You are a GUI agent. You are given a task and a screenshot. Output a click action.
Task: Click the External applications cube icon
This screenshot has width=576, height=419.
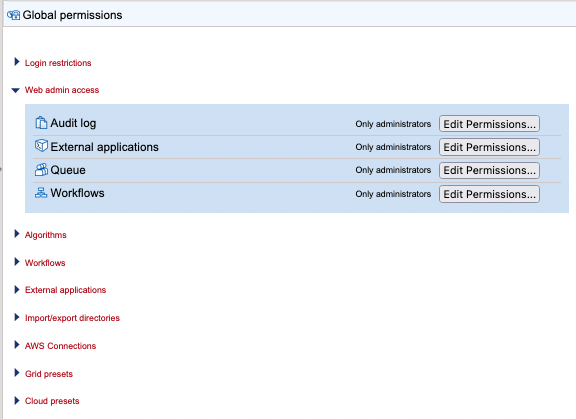pyautogui.click(x=41, y=146)
